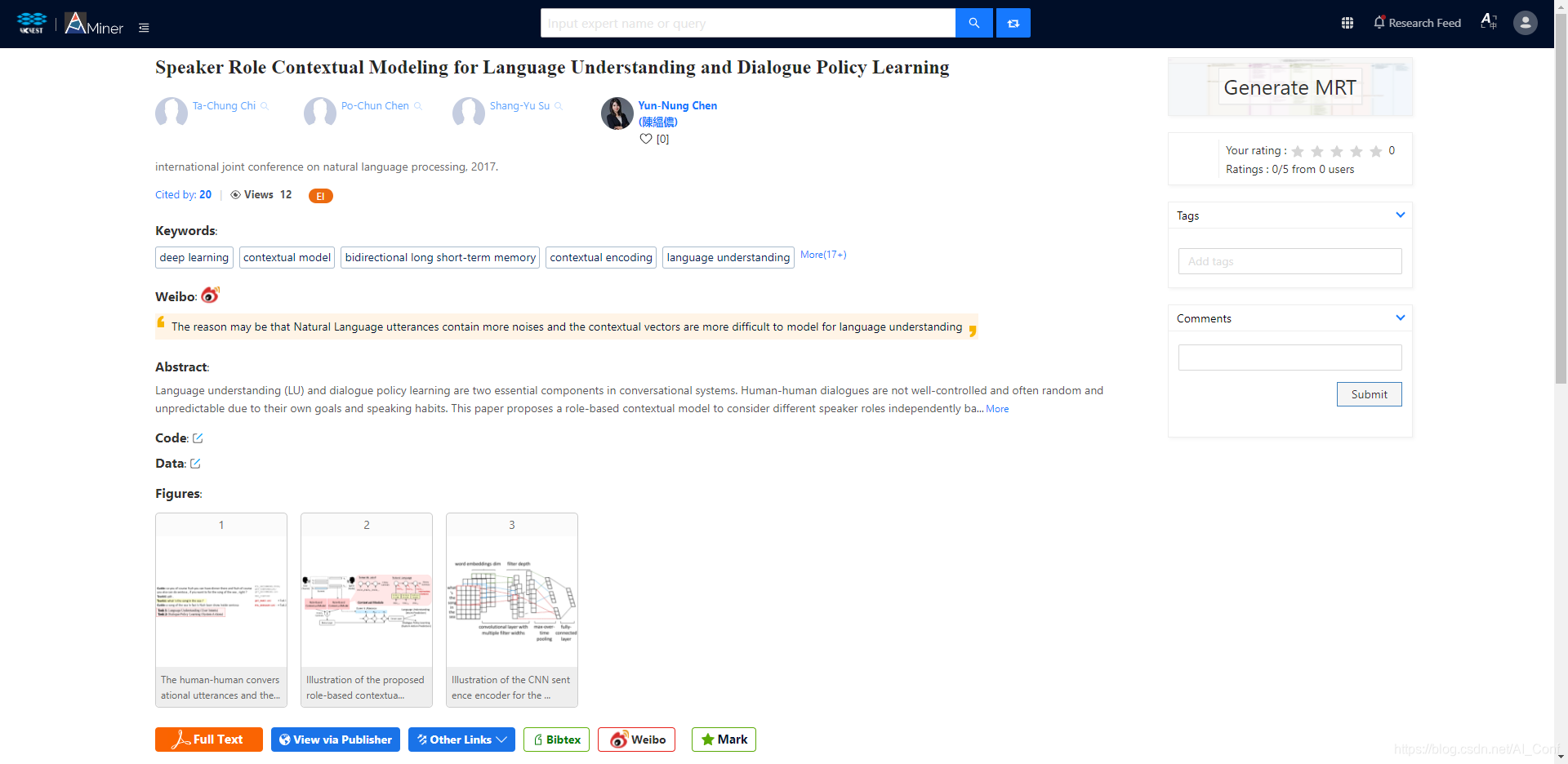This screenshot has height=764, width=1568.
Task: Focus the Comments text field
Action: 1290,358
